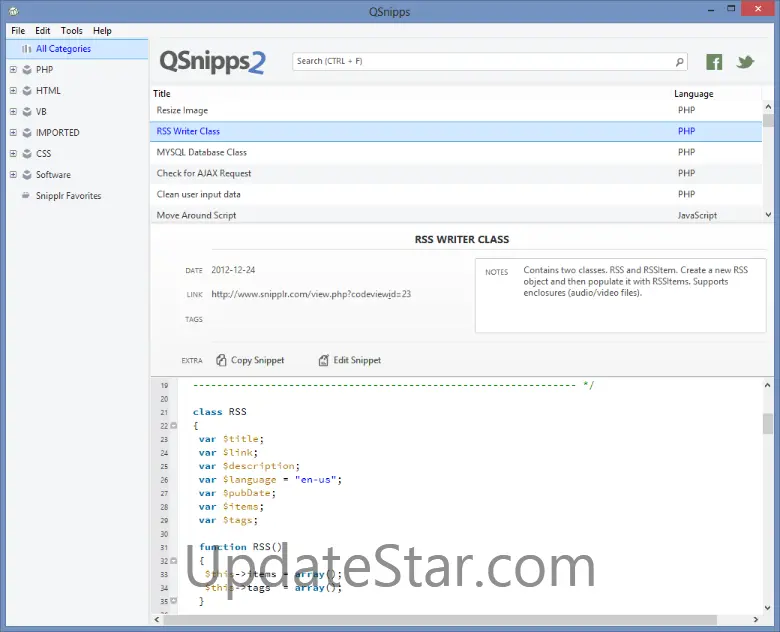Click the code editor scroll up arrow

click(768, 385)
